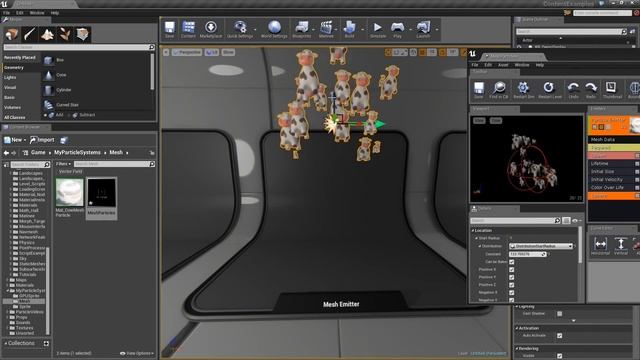
Task: Select the Geometry Editing mode icon
Action: (82, 34)
